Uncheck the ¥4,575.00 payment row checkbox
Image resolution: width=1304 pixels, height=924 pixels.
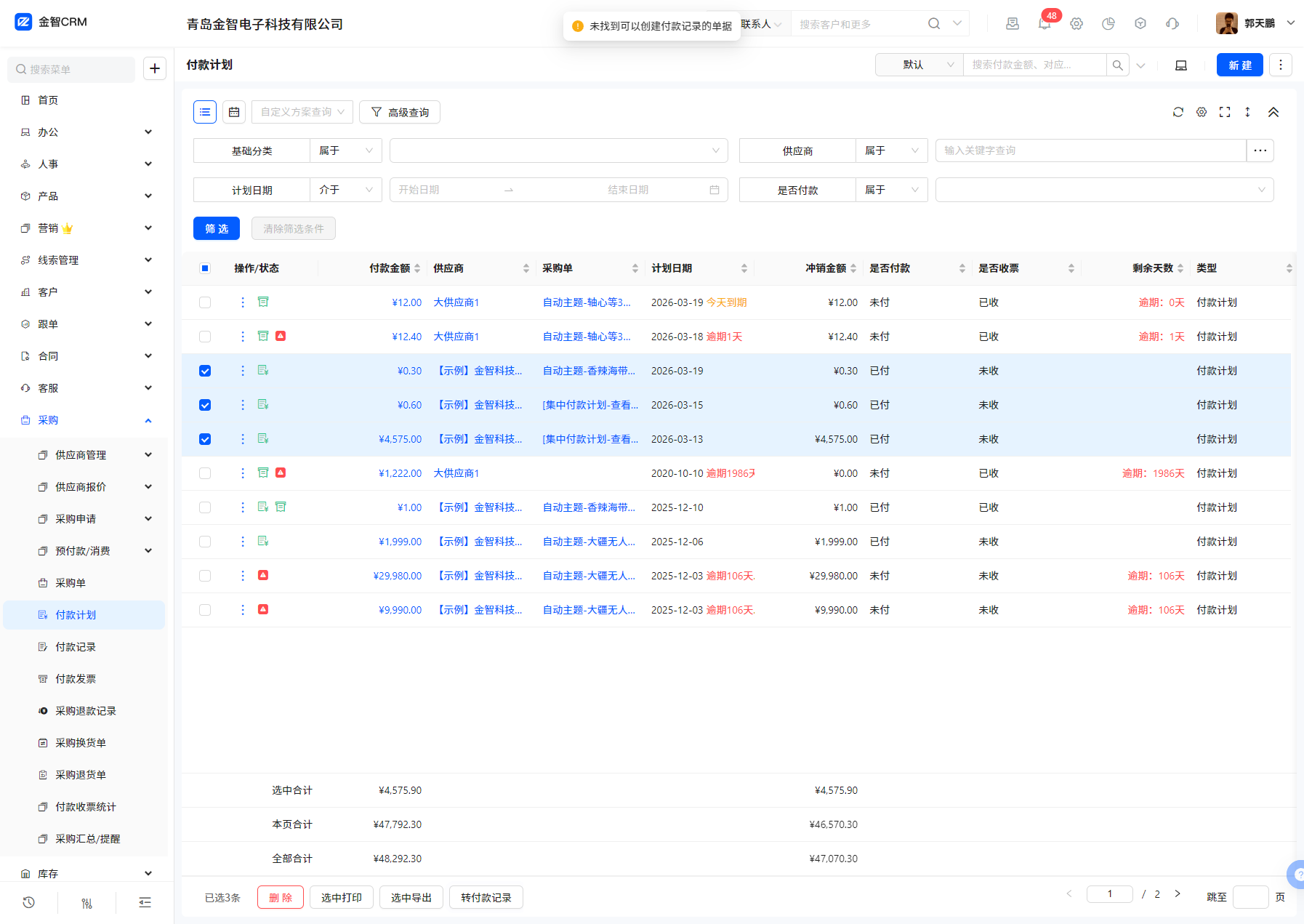point(205,439)
